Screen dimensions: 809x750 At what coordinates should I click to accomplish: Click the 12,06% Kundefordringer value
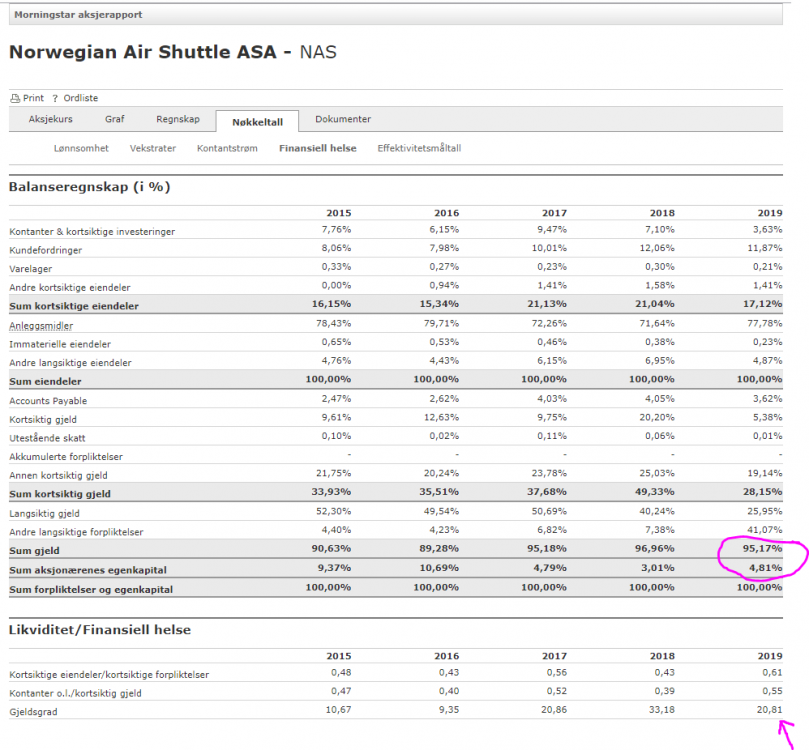657,248
